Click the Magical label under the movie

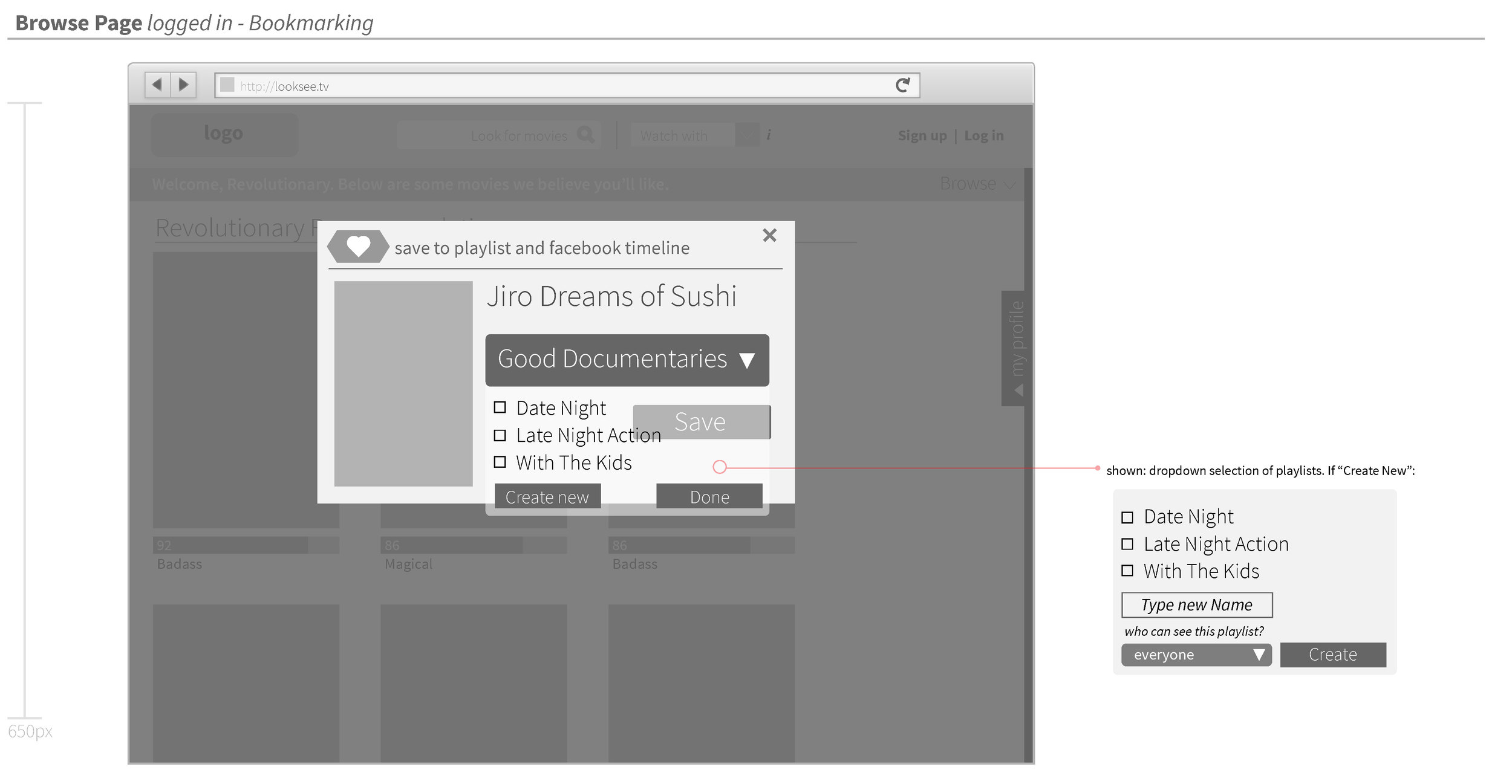pyautogui.click(x=409, y=564)
